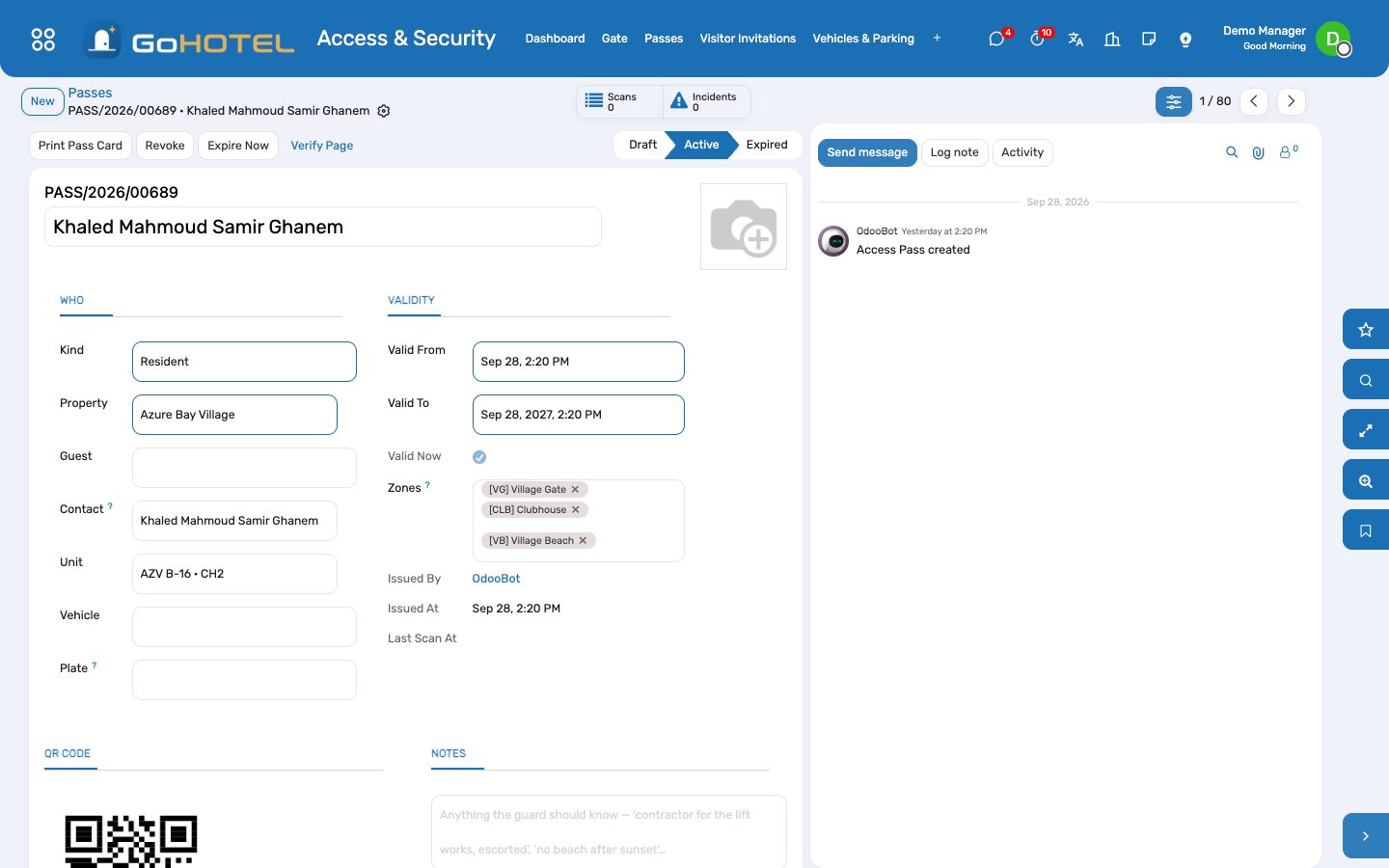Open the Visitor Invitations menu

tap(748, 39)
